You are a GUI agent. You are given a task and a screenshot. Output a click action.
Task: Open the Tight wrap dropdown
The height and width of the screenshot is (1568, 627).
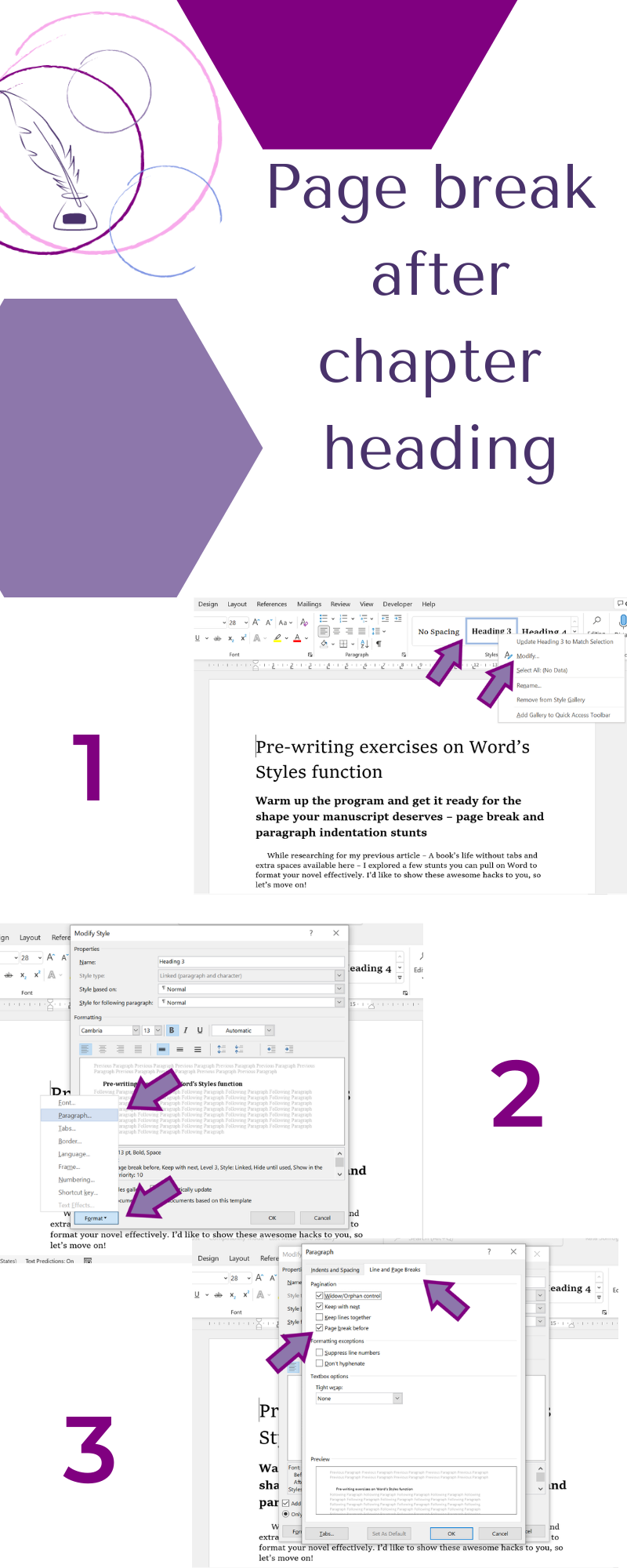pyautogui.click(x=397, y=1399)
